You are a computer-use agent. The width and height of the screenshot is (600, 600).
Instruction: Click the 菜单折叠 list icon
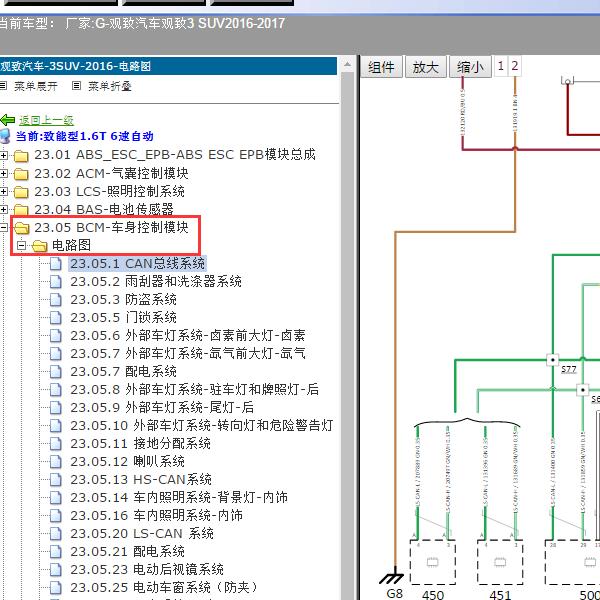(76, 86)
